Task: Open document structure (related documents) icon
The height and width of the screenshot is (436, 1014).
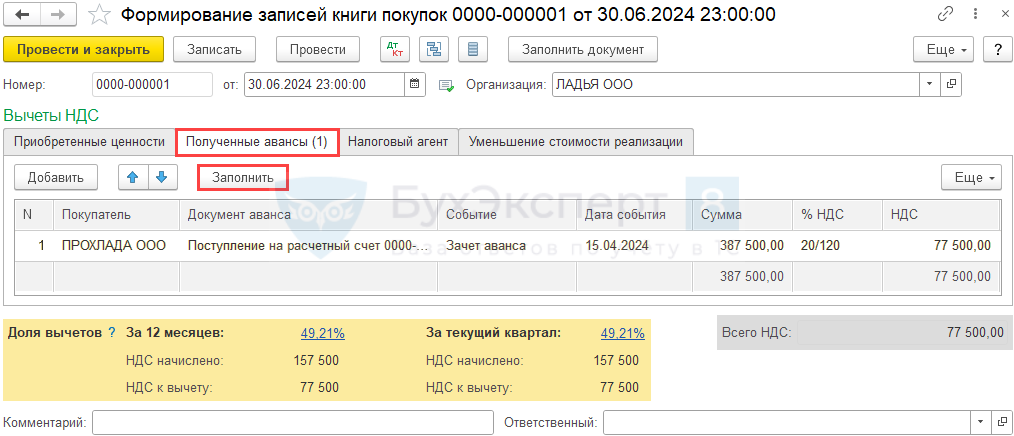Action: coord(434,49)
